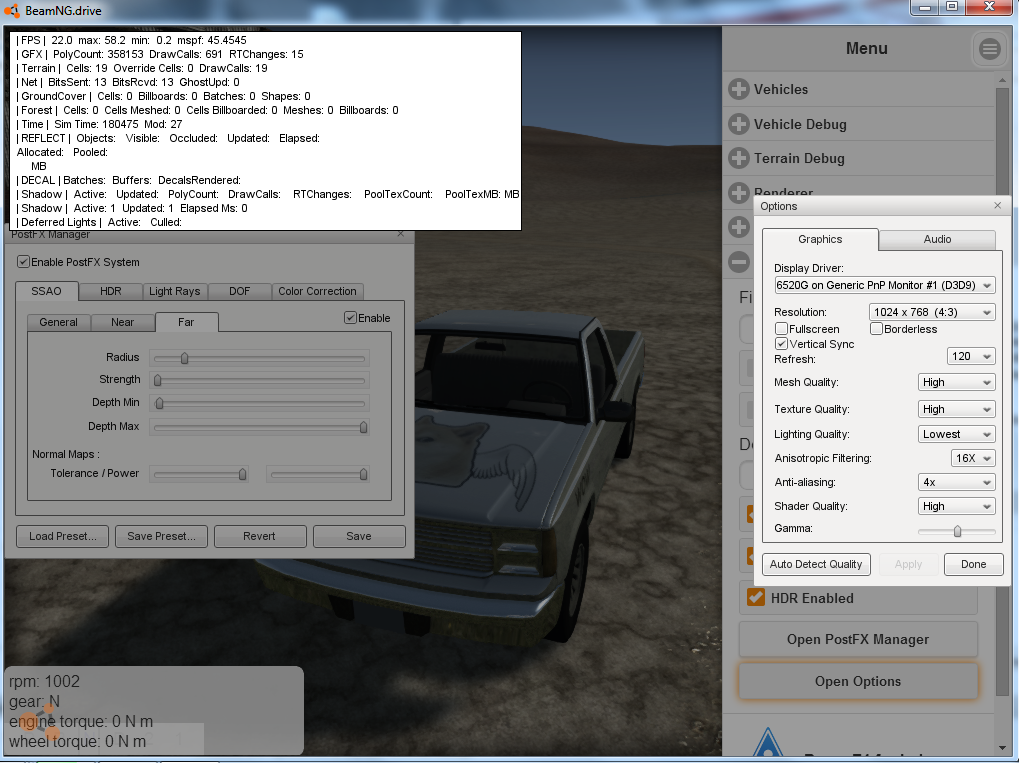Close the Options dialog X icon

click(x=998, y=205)
